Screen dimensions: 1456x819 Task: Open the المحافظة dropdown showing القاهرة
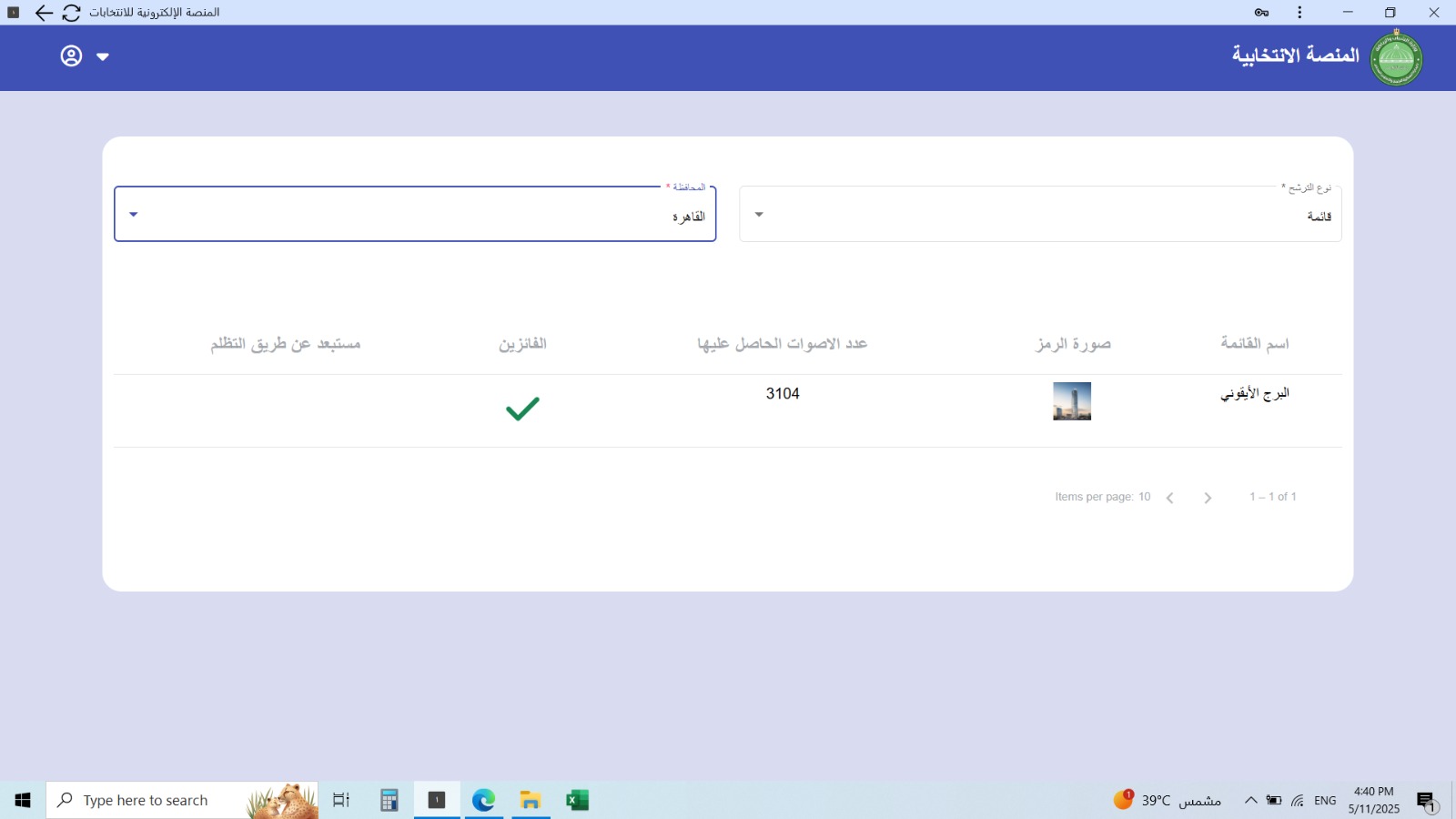click(x=415, y=215)
